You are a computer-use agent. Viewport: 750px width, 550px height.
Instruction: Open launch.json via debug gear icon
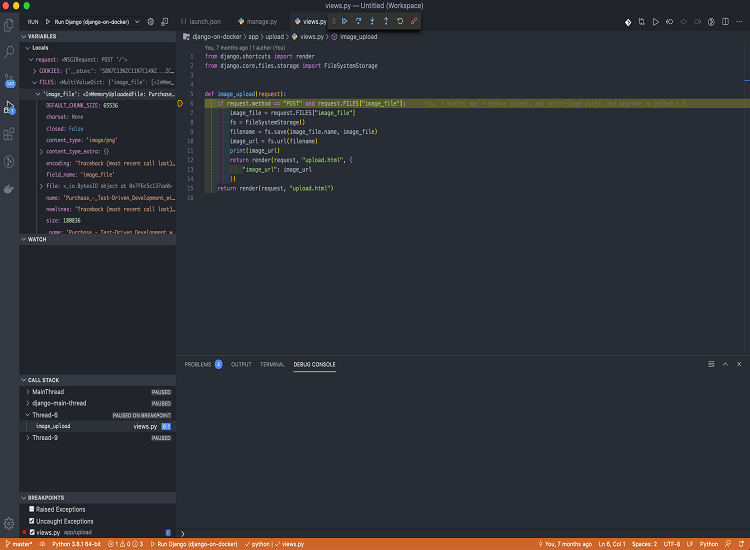click(x=151, y=21)
